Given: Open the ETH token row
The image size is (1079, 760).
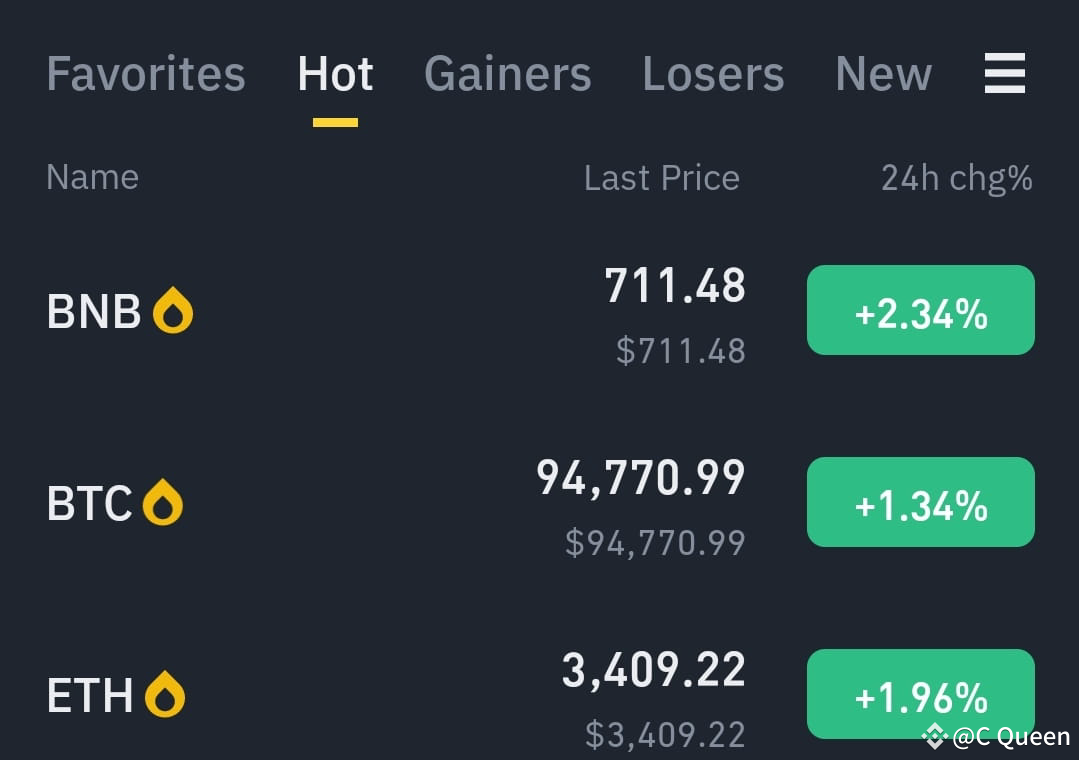Looking at the screenshot, I should (x=90, y=694).
